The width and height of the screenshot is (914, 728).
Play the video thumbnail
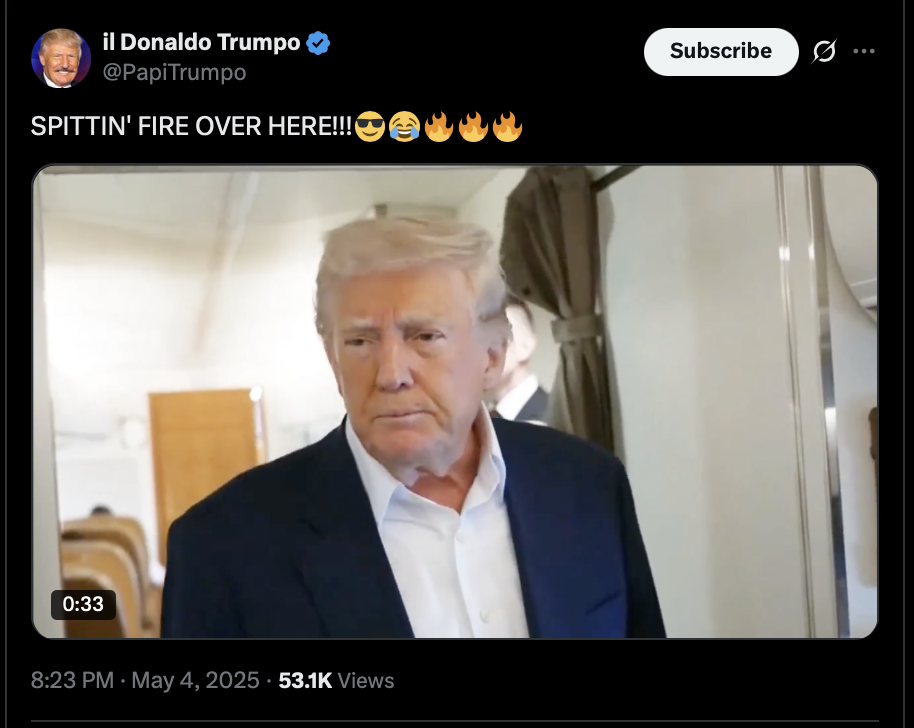(455, 402)
